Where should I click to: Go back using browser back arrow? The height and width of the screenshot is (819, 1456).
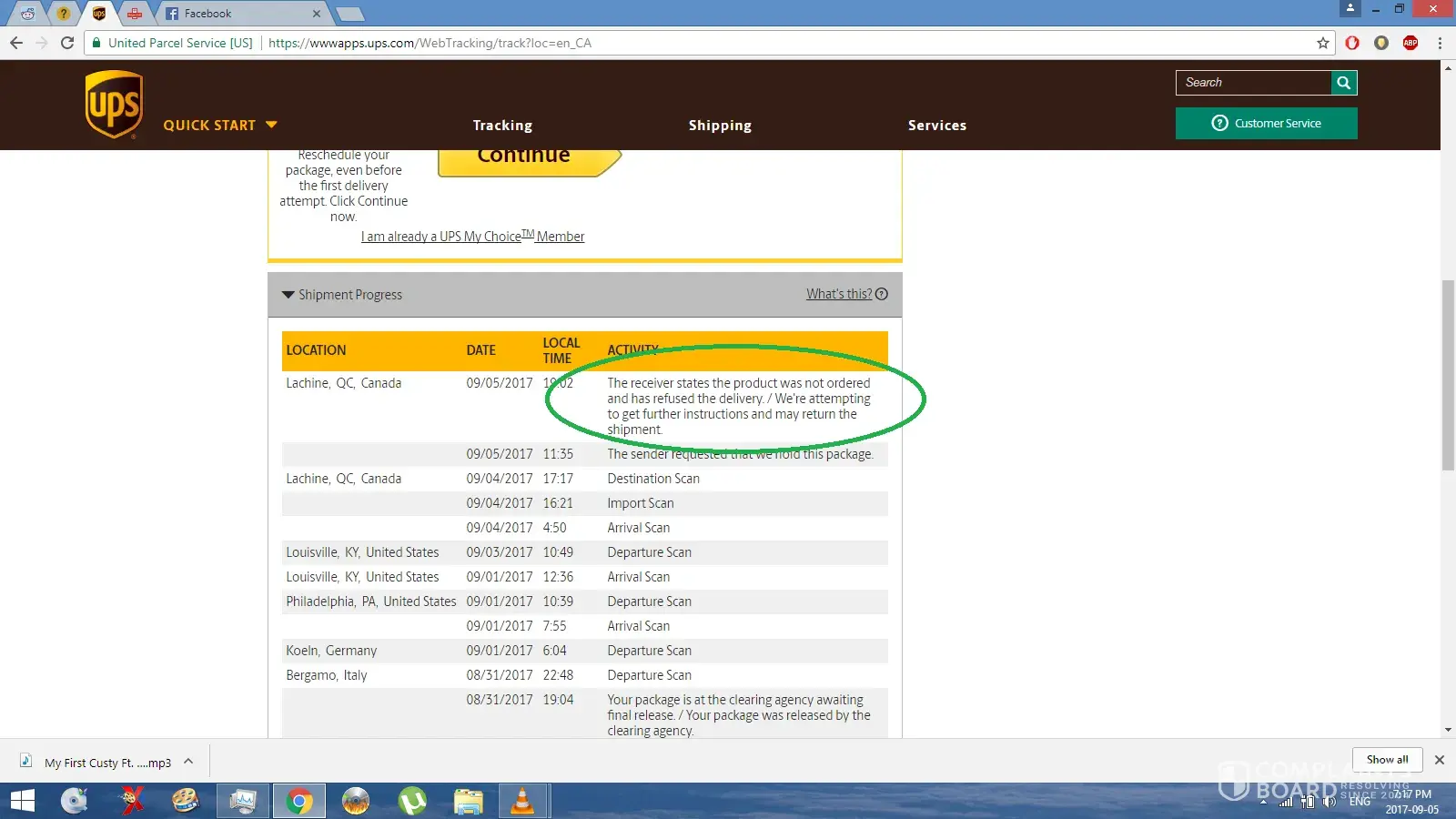pyautogui.click(x=16, y=43)
